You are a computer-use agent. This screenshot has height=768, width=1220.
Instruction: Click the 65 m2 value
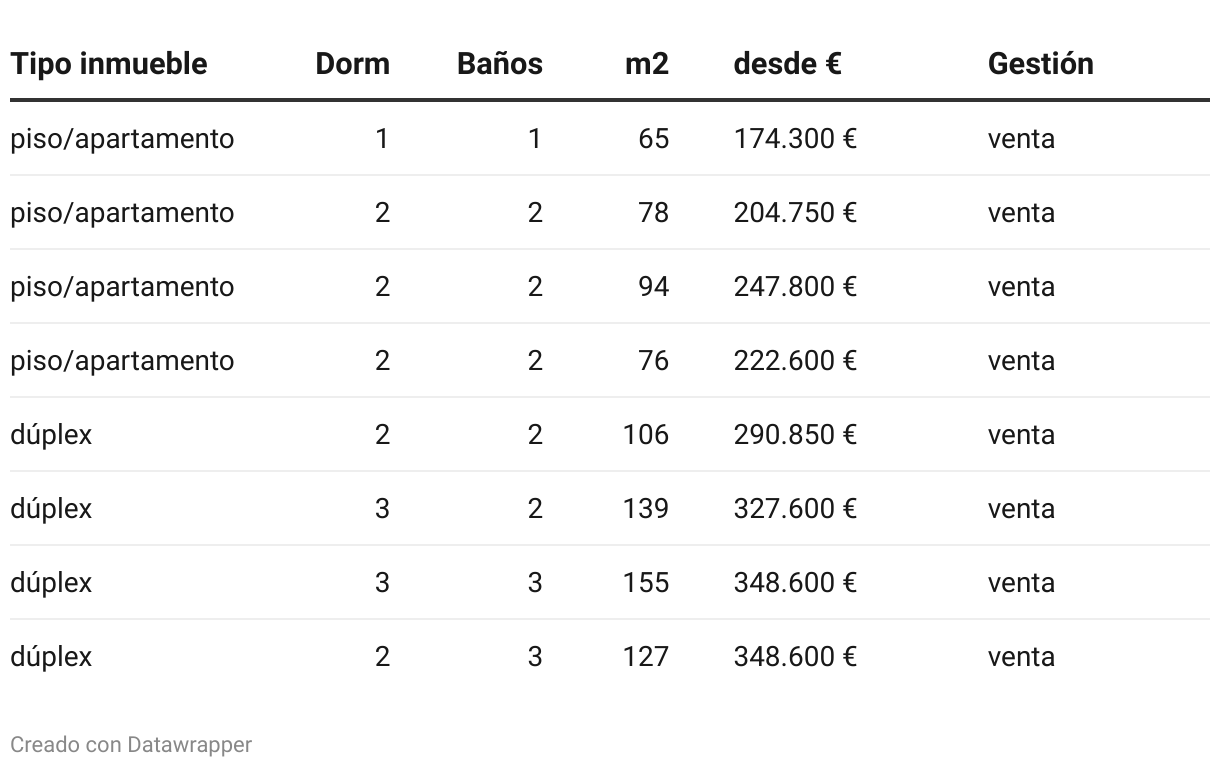pyautogui.click(x=653, y=138)
